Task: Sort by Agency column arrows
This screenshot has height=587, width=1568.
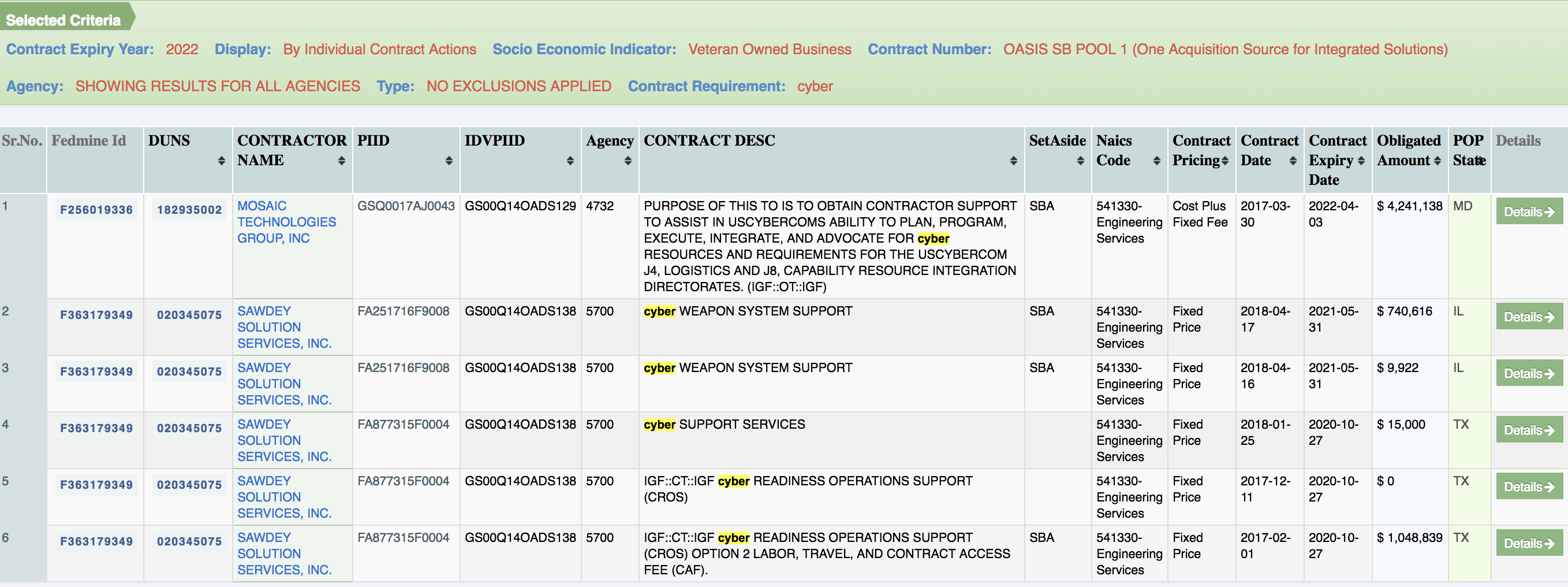Action: pyautogui.click(x=628, y=161)
